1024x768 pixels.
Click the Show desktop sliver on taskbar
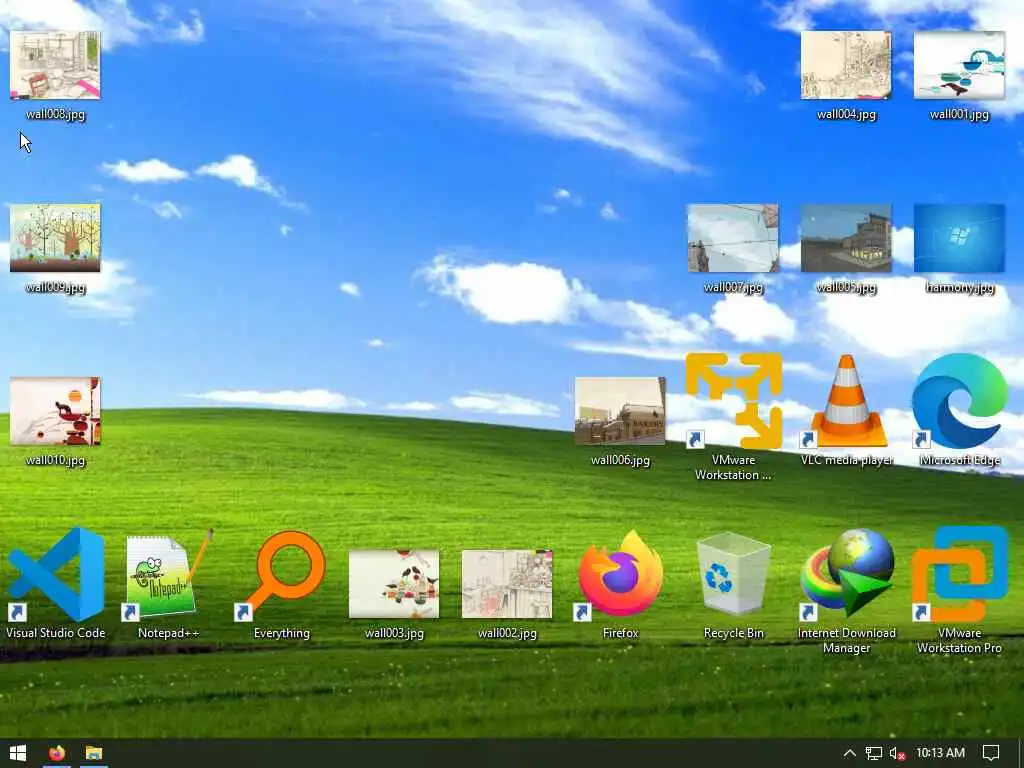[x=1021, y=753]
